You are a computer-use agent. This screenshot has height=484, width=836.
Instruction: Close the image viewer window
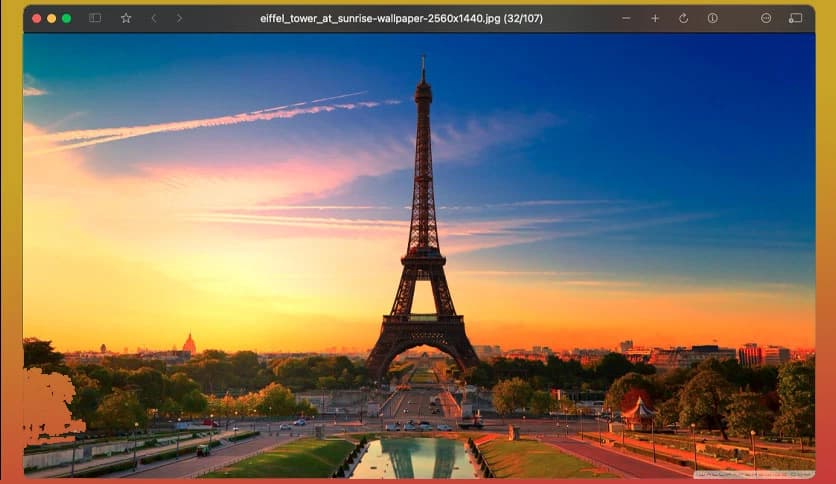click(x=37, y=18)
